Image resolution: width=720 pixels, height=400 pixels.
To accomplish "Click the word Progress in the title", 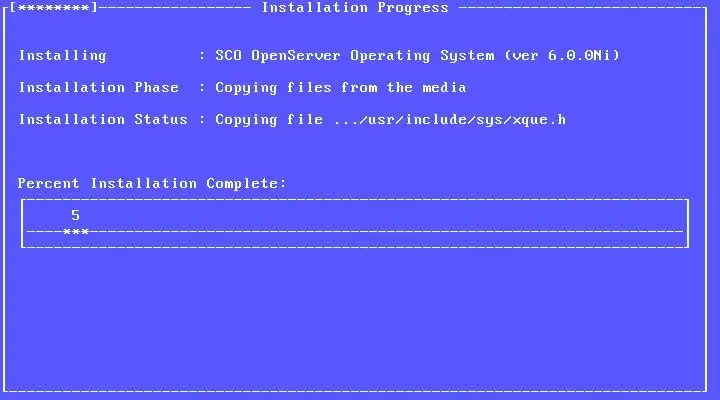I will [413, 8].
